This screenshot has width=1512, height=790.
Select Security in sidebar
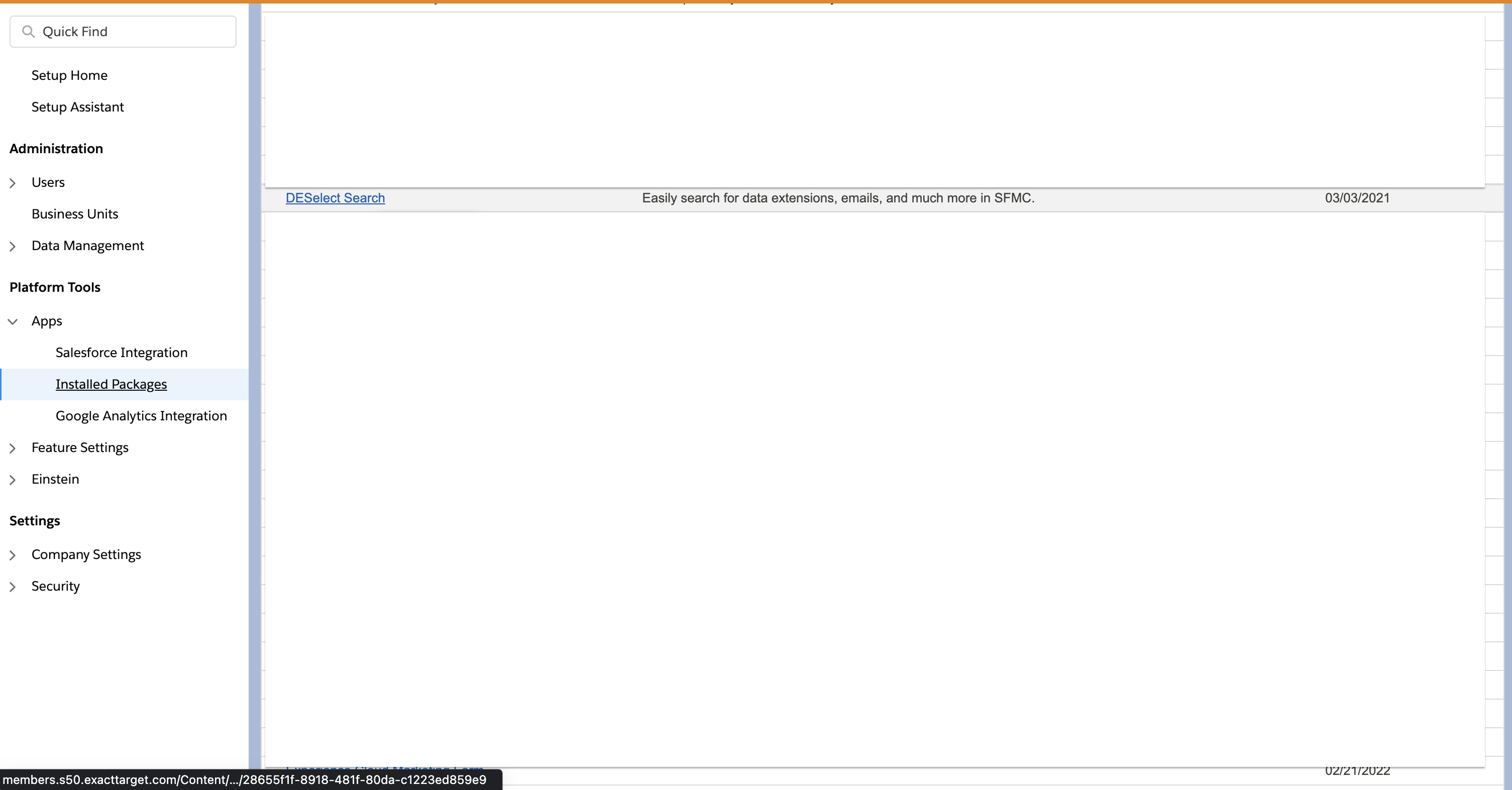(55, 586)
